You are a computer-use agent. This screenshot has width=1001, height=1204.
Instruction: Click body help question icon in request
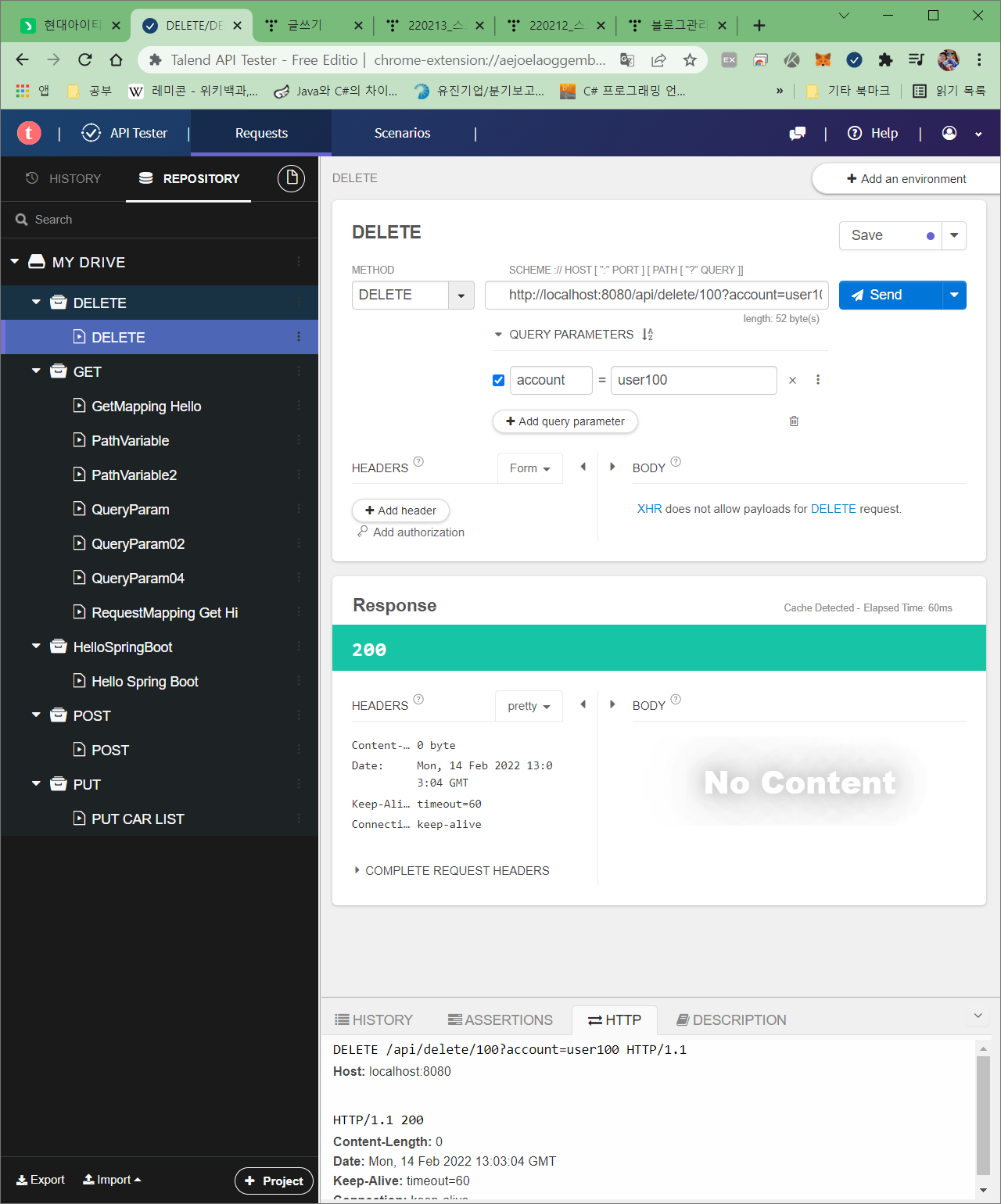coord(676,461)
